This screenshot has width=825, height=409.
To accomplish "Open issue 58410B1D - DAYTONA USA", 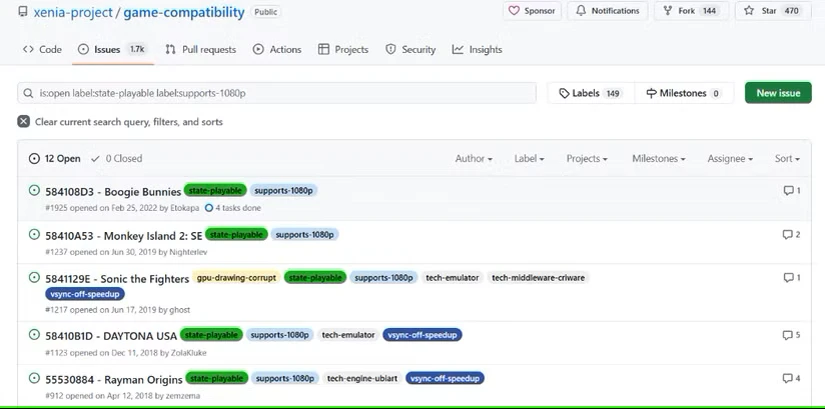I will 111,336.
